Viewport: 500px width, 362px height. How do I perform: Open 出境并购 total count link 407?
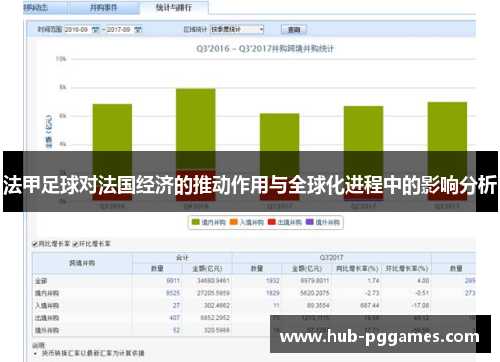175,318
